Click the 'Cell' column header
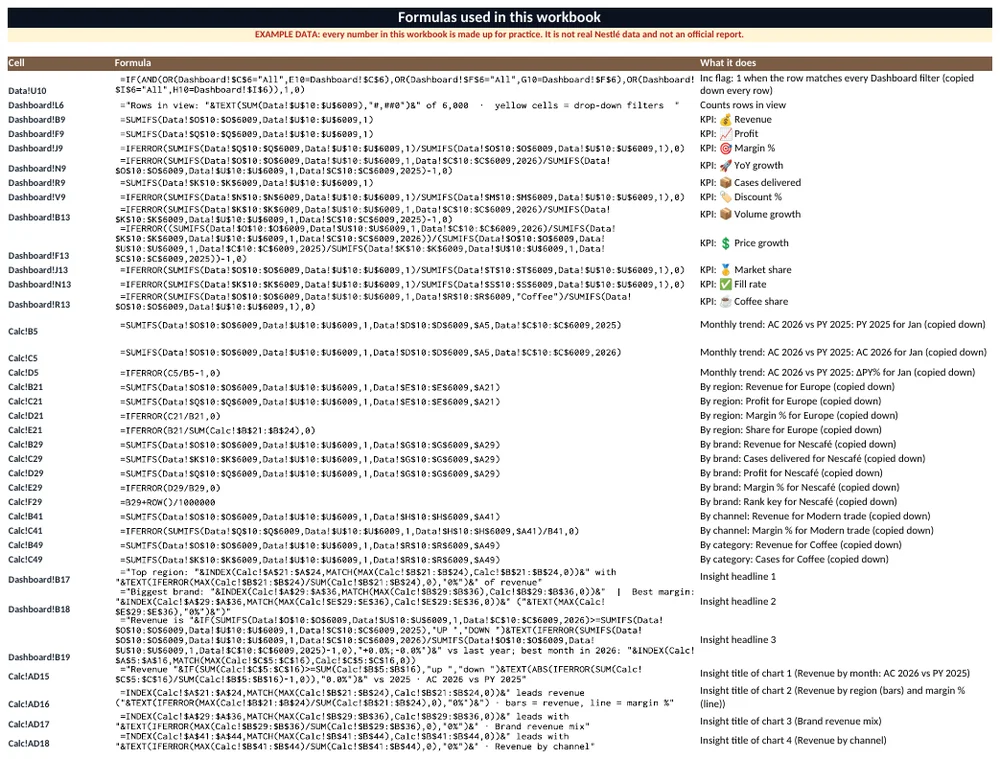 (x=17, y=63)
